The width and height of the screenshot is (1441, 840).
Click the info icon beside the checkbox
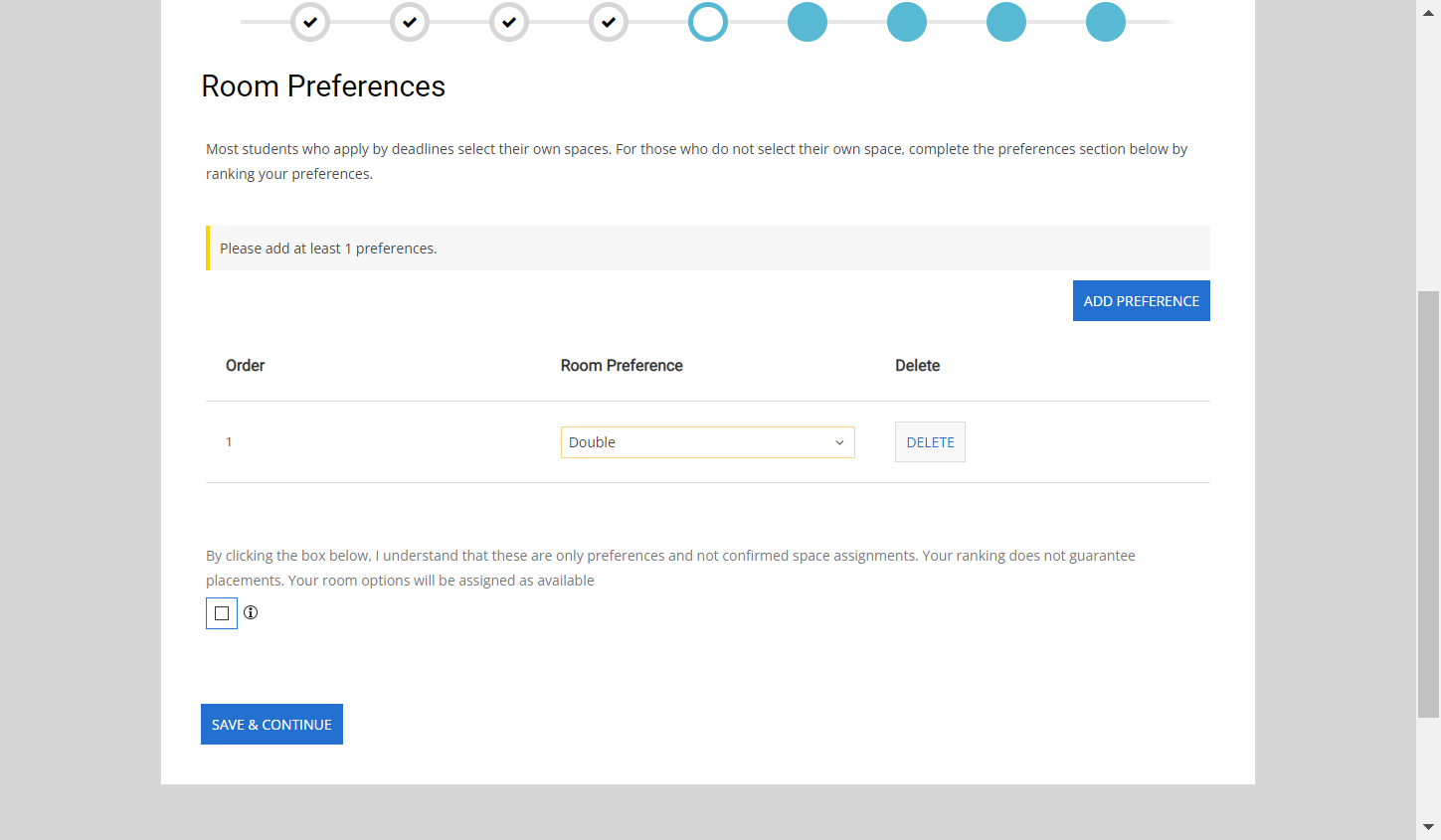click(x=251, y=612)
